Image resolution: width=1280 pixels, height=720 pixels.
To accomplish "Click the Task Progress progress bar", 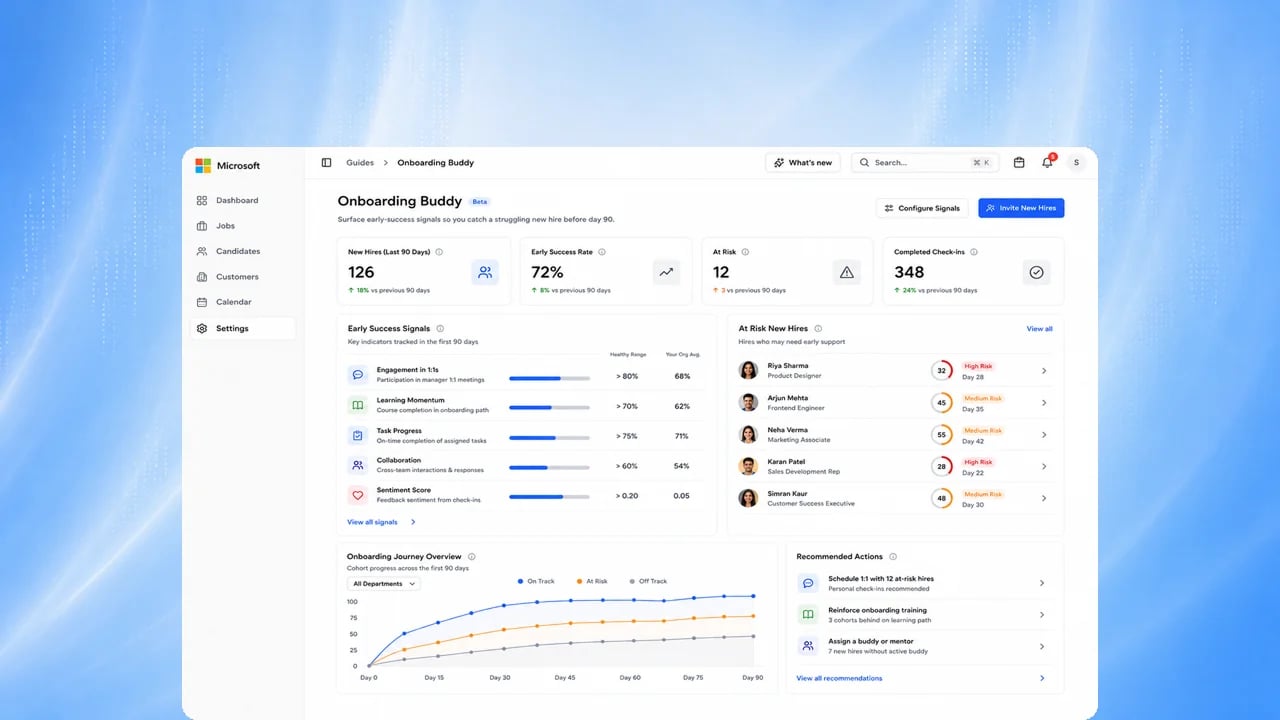I will coord(549,438).
